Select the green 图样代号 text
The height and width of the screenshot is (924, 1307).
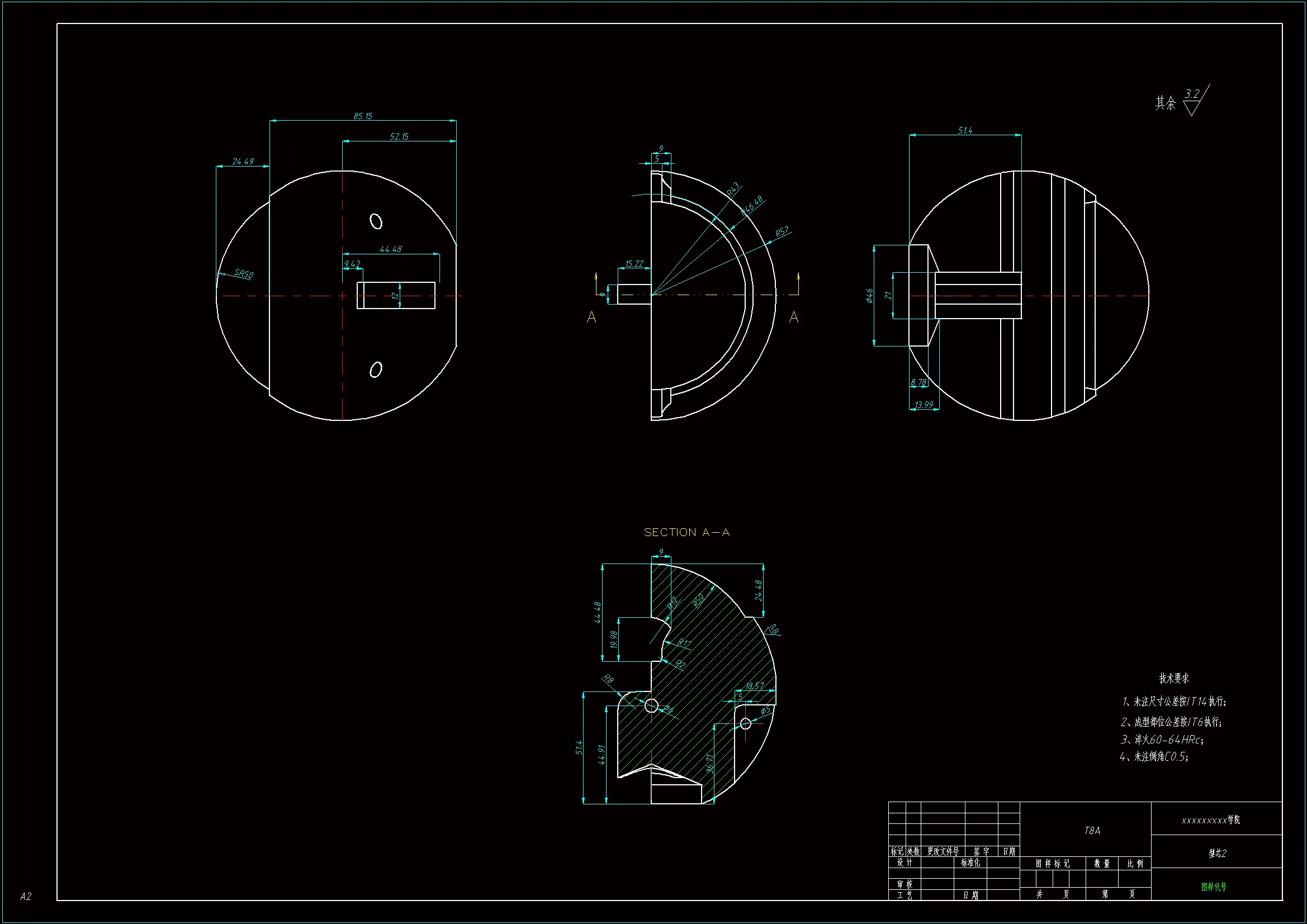pyautogui.click(x=1213, y=887)
